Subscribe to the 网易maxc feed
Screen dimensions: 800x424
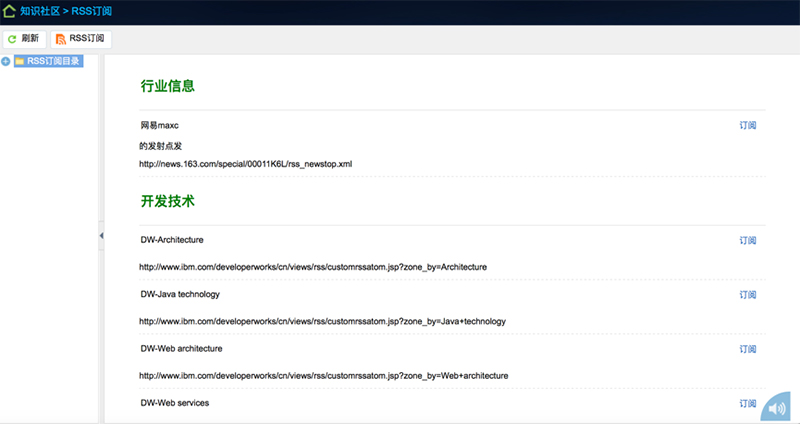[747, 125]
